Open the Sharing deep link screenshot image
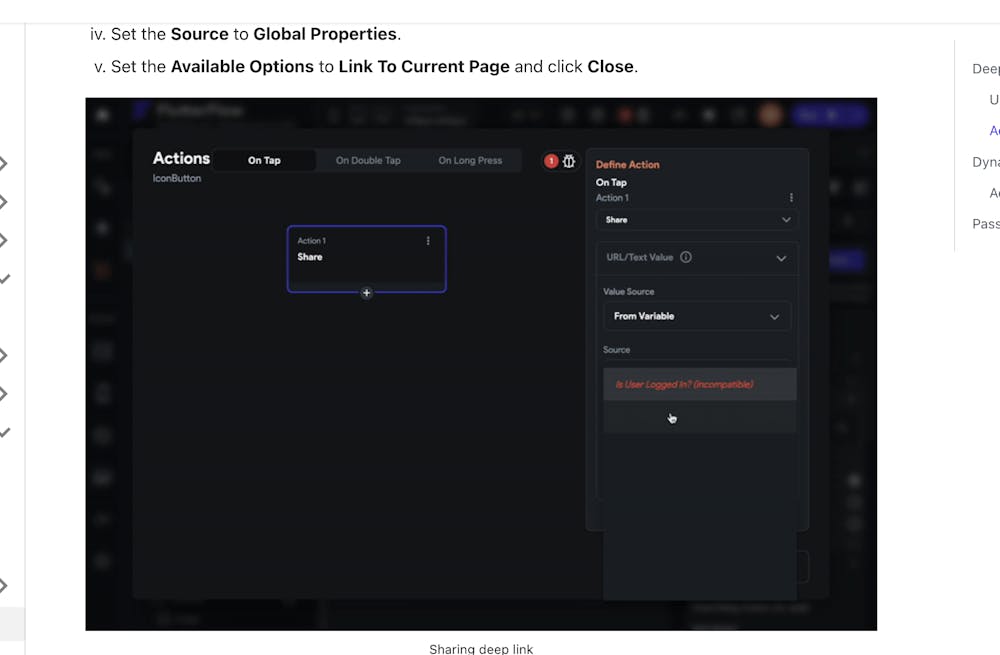The width and height of the screenshot is (1000, 655). [481, 364]
